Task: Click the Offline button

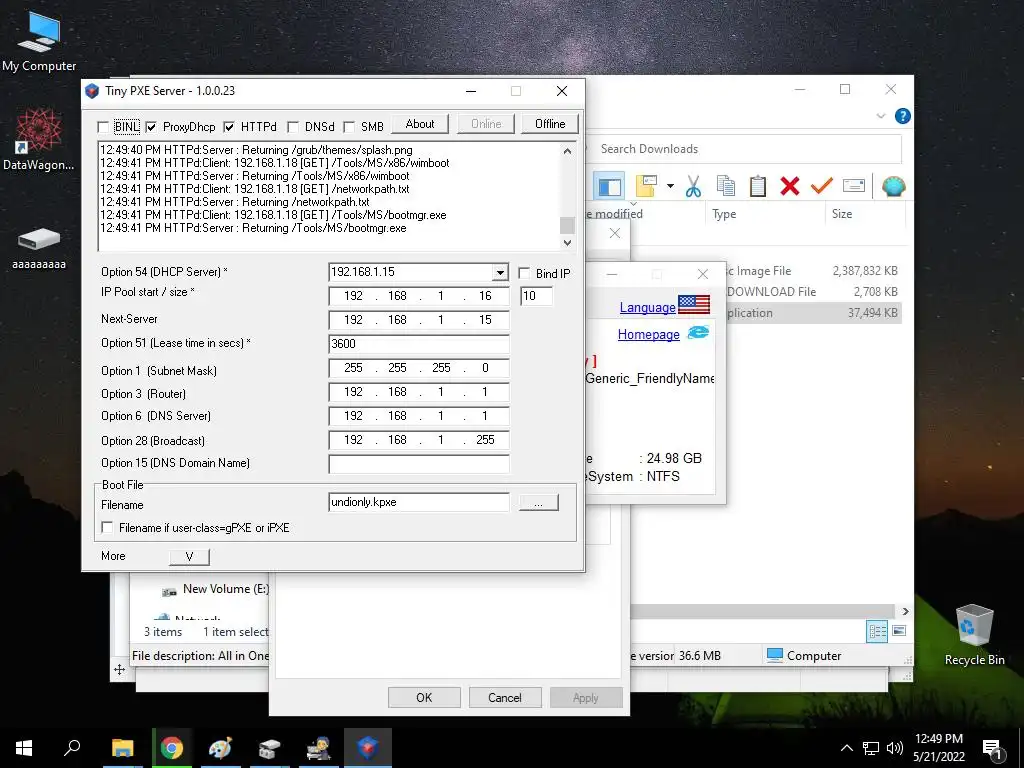Action: [x=550, y=124]
